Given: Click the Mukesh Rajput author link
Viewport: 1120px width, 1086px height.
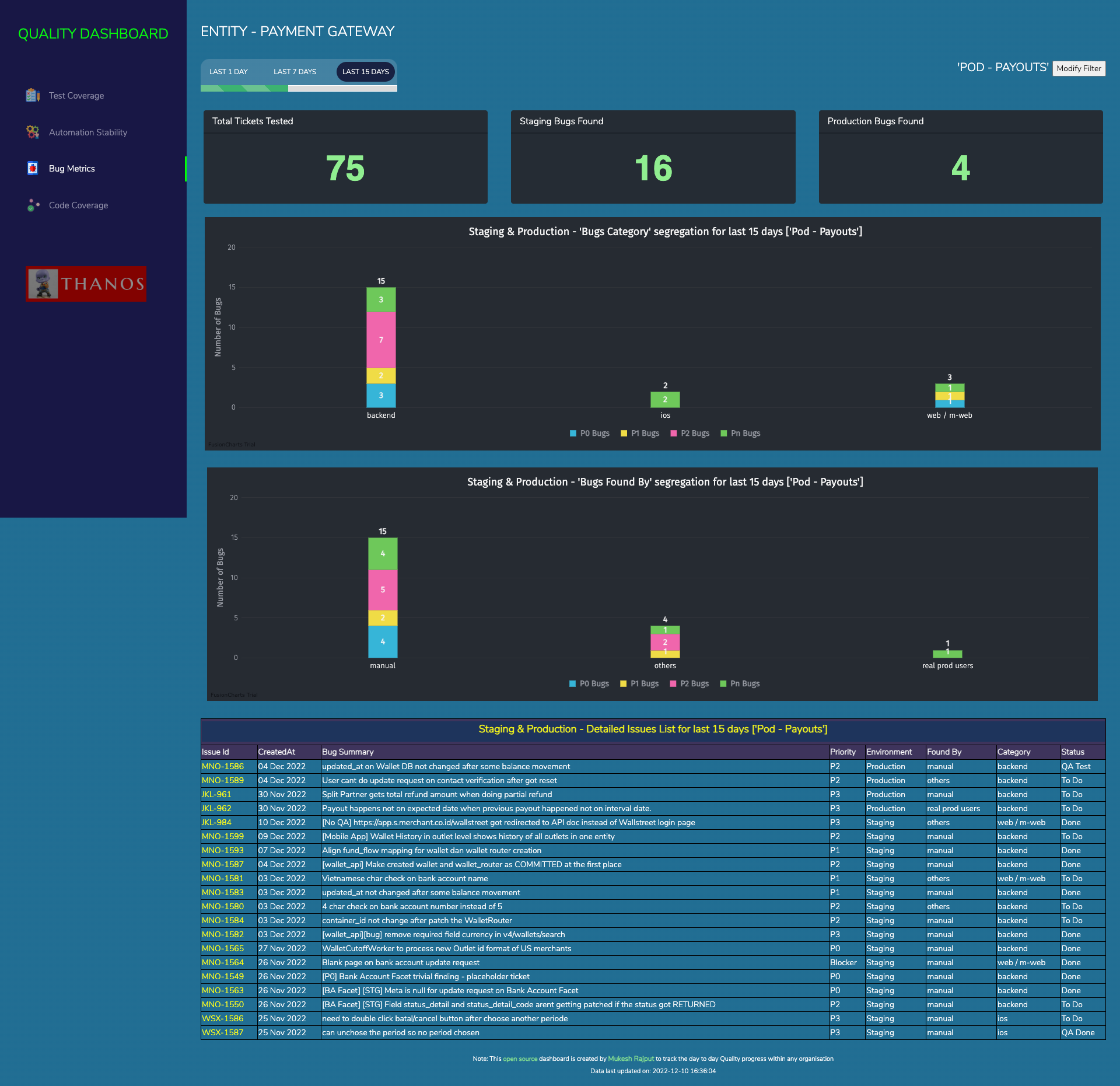Looking at the screenshot, I should click(631, 1059).
